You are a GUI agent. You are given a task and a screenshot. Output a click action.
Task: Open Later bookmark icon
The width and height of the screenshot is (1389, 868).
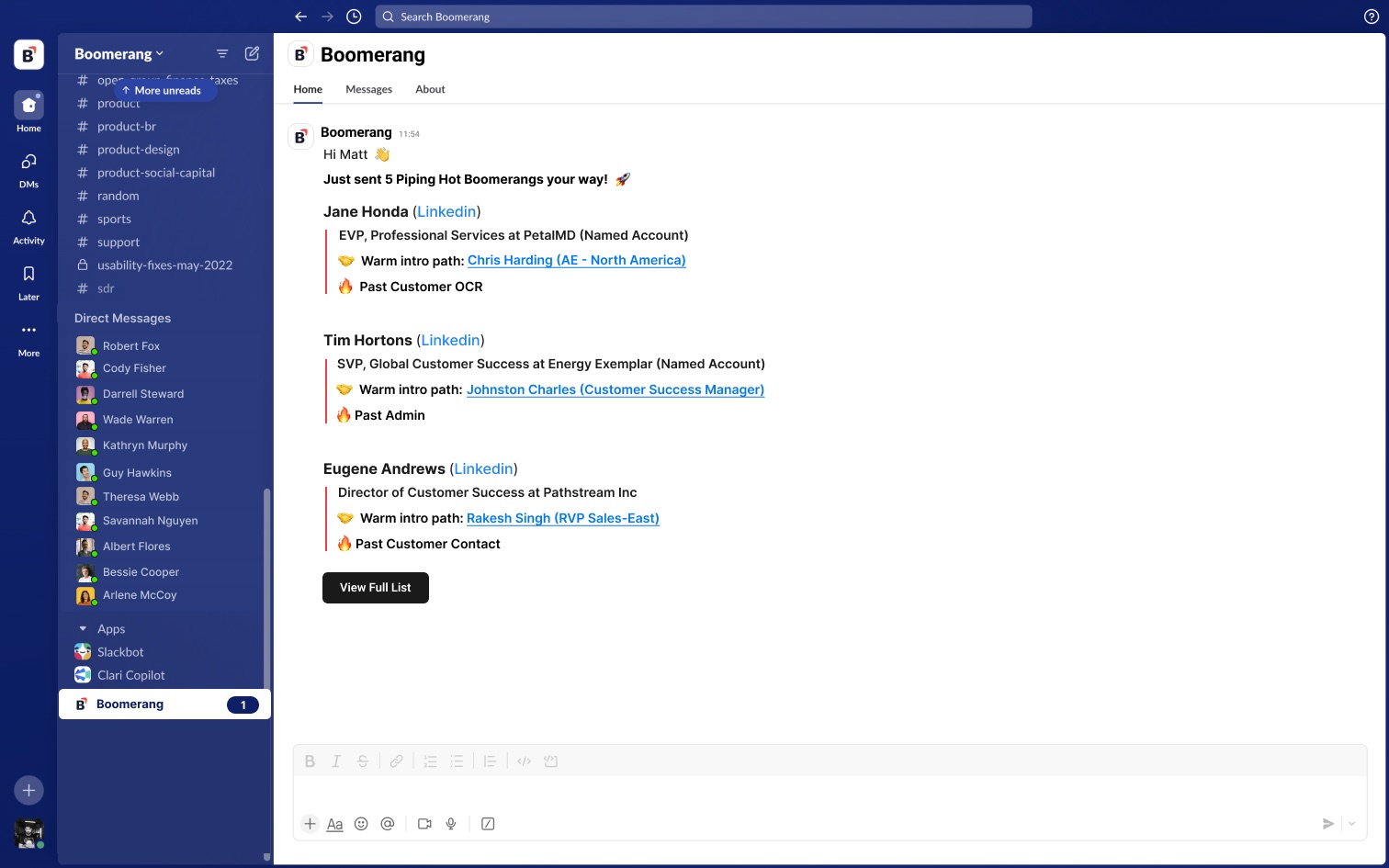click(x=28, y=282)
